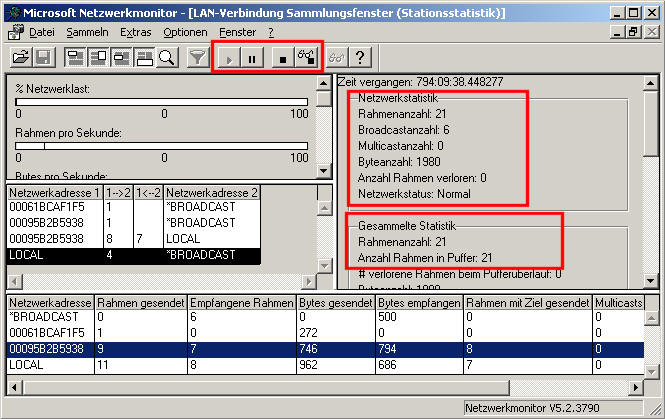
Task: Click station table horizontal scrollbar left arrow
Action: (x=14, y=387)
